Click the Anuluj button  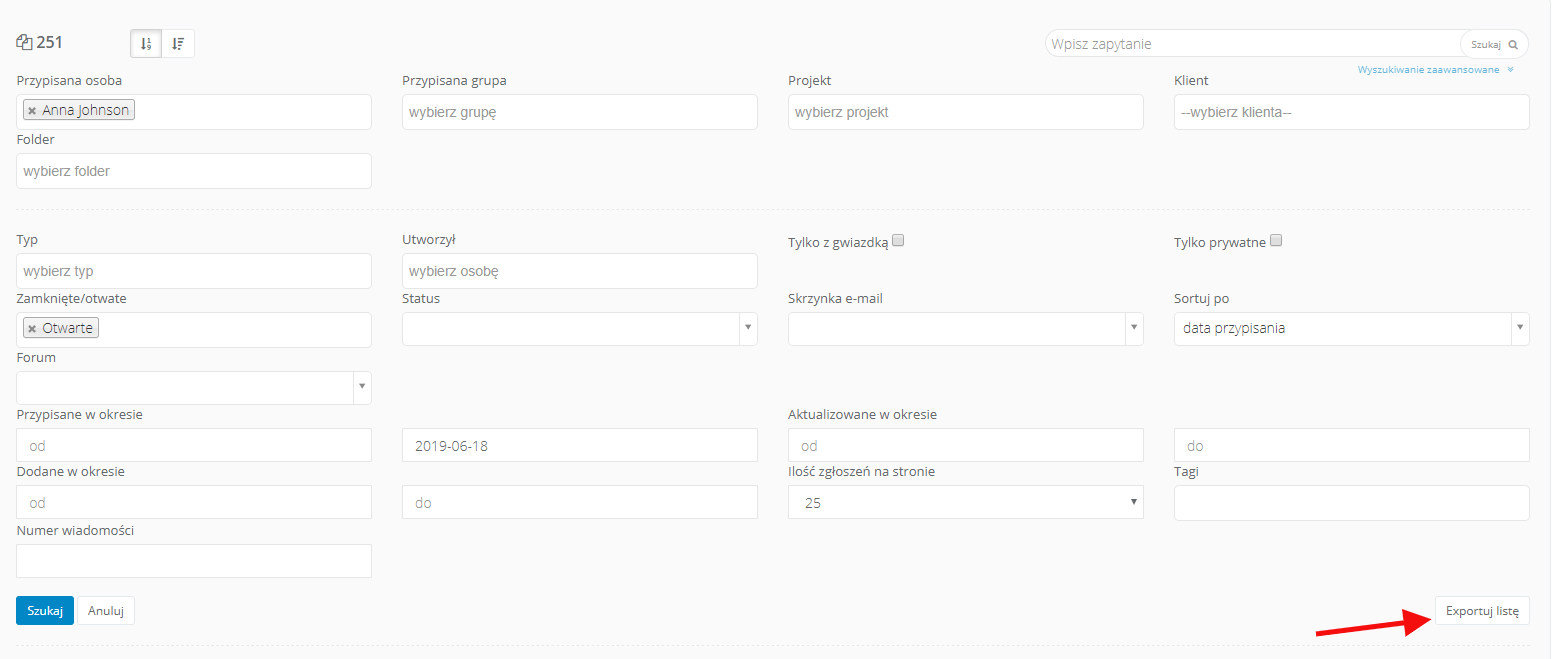(105, 611)
